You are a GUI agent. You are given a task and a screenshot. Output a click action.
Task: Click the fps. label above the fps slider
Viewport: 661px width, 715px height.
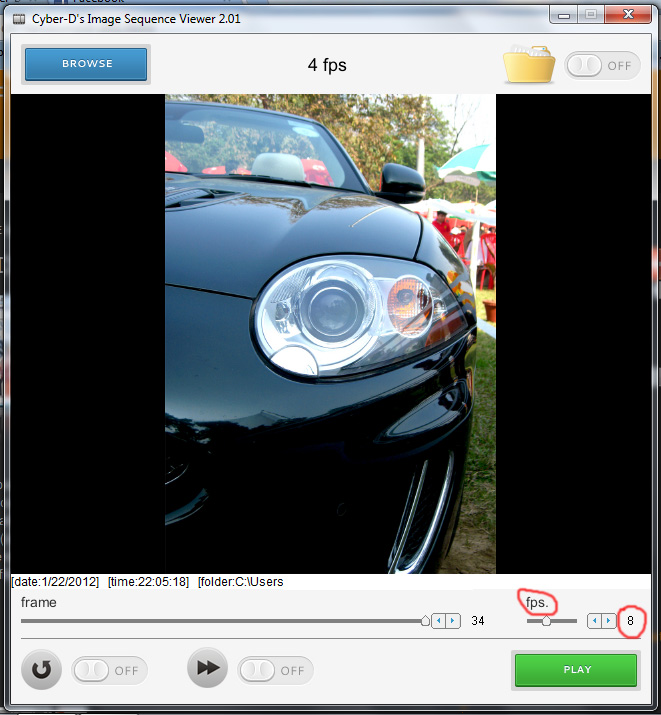pyautogui.click(x=537, y=603)
